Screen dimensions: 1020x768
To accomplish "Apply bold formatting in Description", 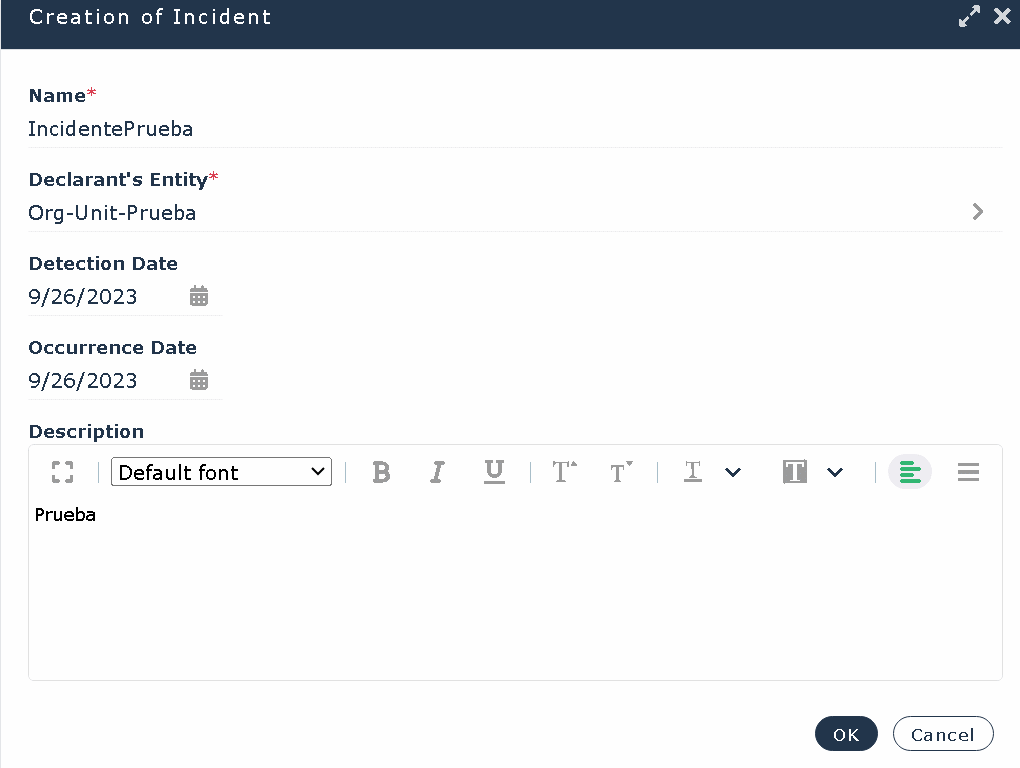I will pos(381,472).
